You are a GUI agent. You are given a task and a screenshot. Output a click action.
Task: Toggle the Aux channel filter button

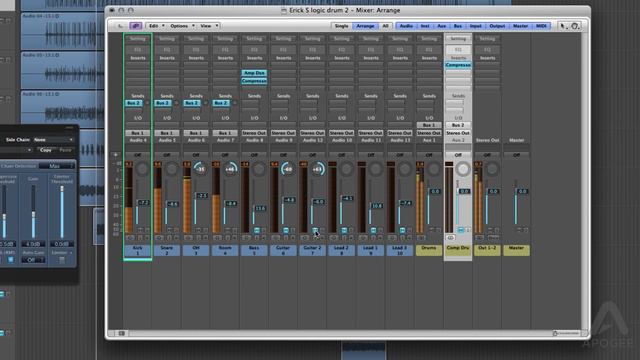click(x=442, y=26)
